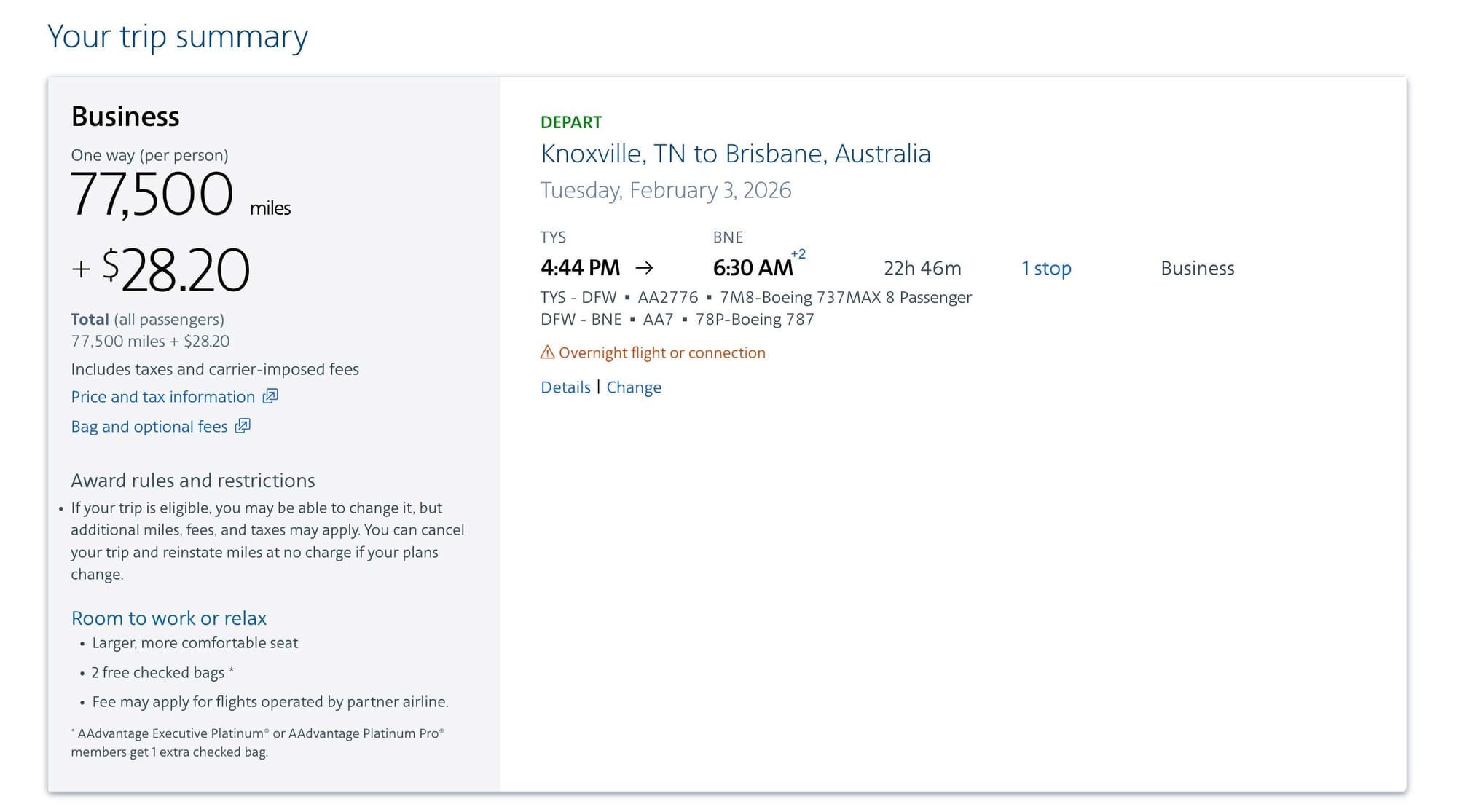Image resolution: width=1457 pixels, height=812 pixels.
Task: Select the DEPART section header
Action: coord(571,122)
